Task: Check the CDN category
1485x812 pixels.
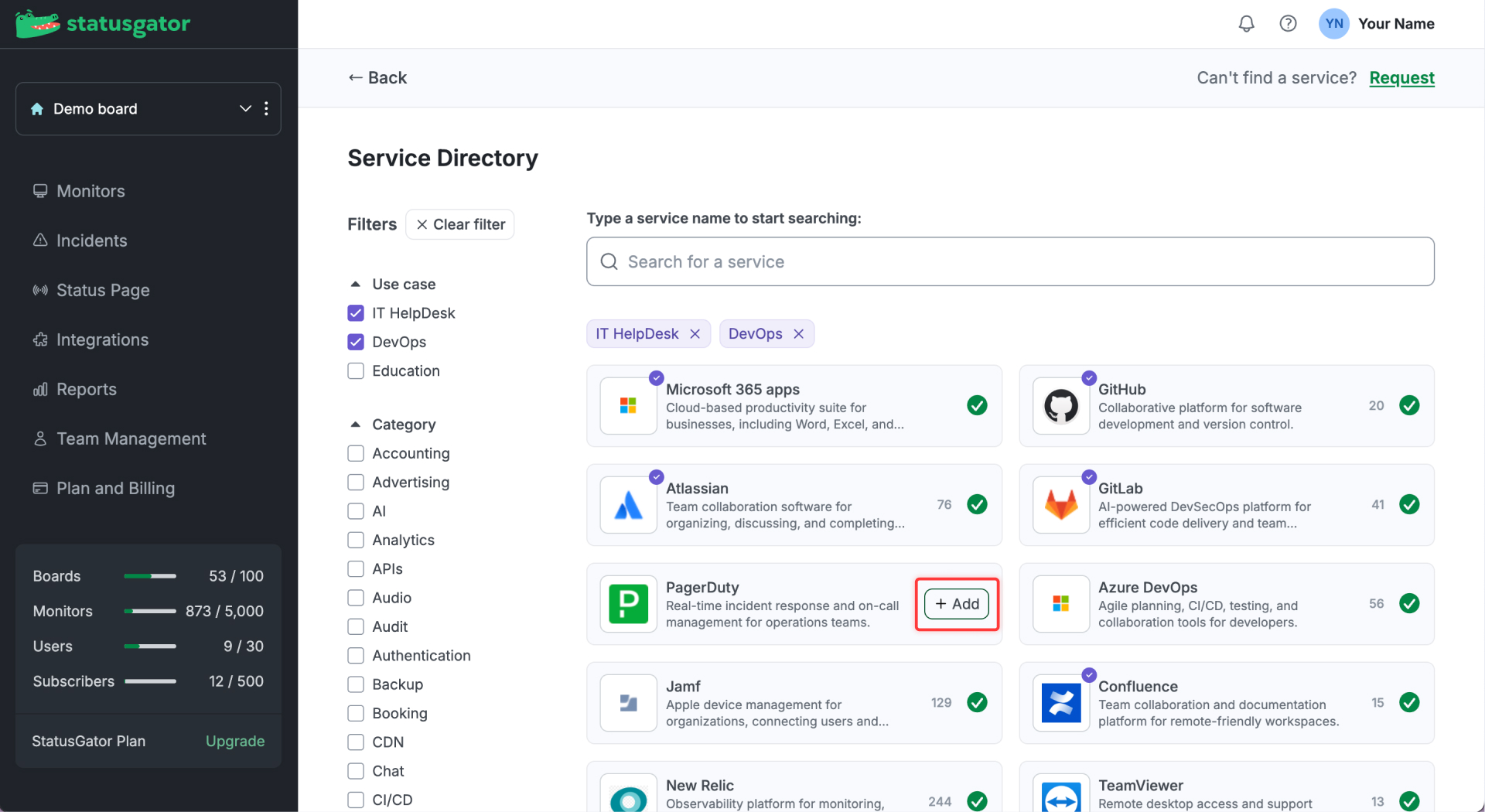Action: tap(356, 742)
